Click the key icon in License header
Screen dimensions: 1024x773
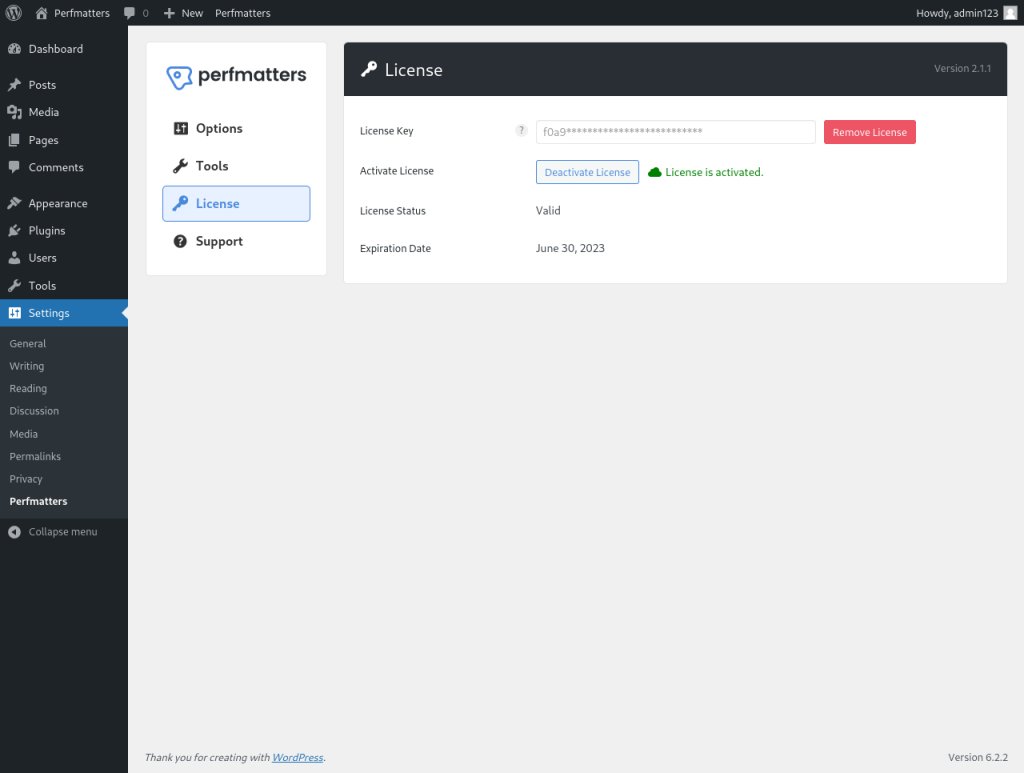[369, 69]
